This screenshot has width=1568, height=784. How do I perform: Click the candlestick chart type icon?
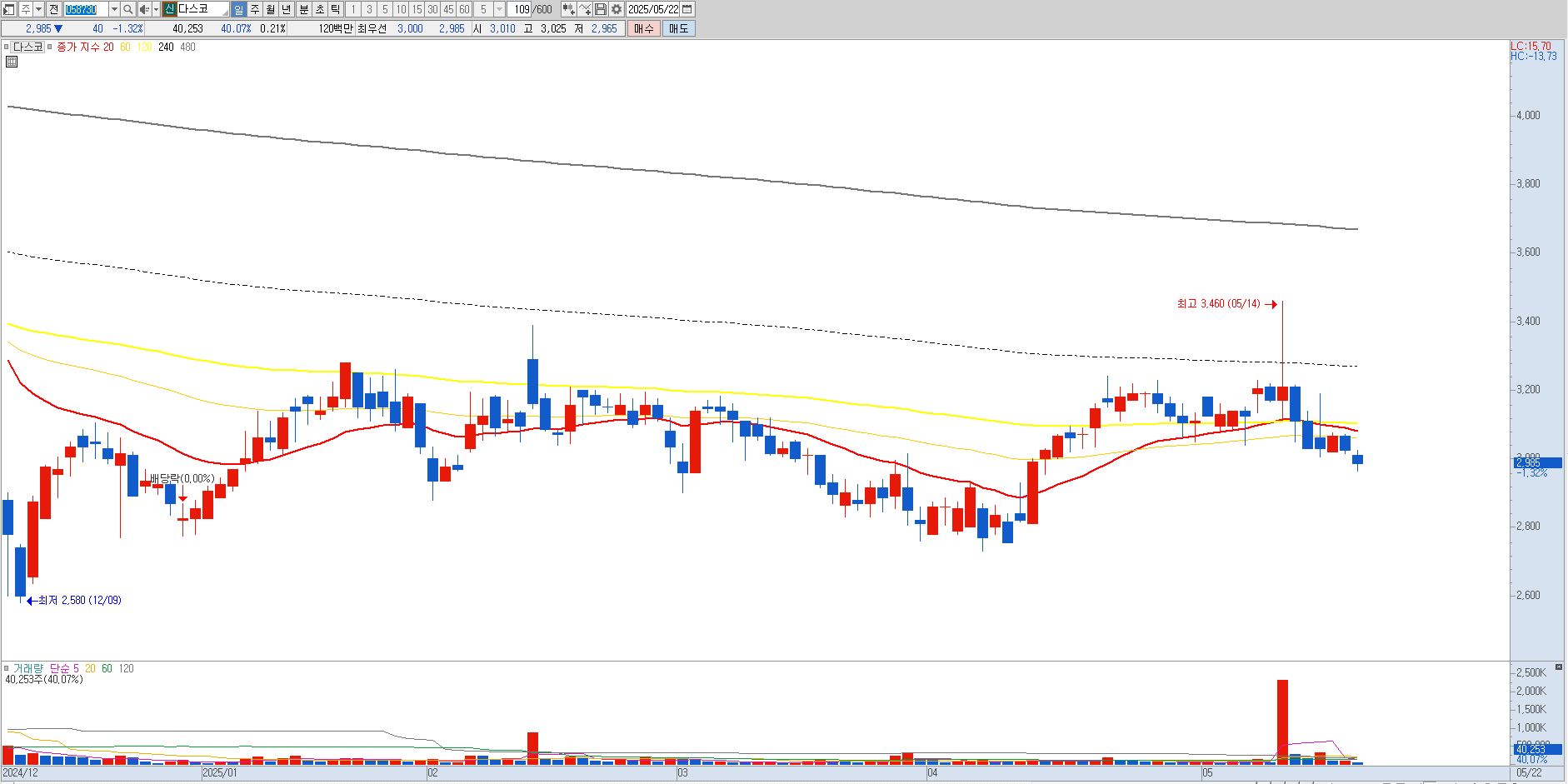tap(568, 9)
